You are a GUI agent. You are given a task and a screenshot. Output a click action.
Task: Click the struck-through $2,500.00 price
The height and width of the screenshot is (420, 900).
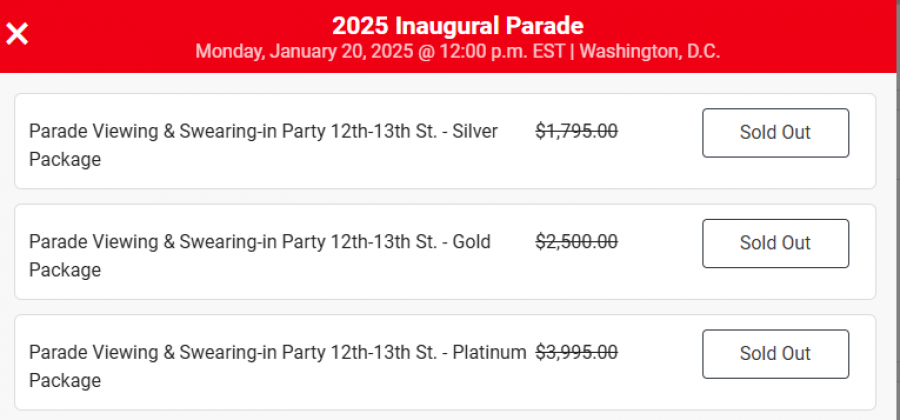(576, 242)
